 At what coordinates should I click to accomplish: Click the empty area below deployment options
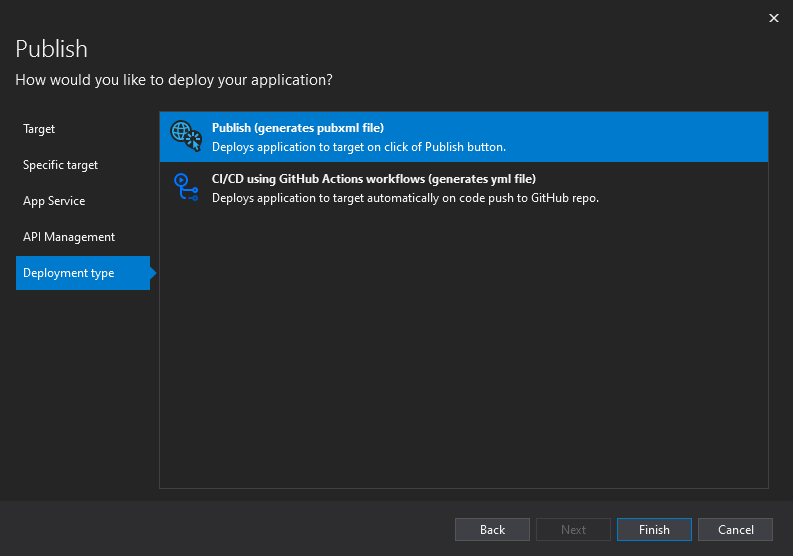tap(463, 350)
